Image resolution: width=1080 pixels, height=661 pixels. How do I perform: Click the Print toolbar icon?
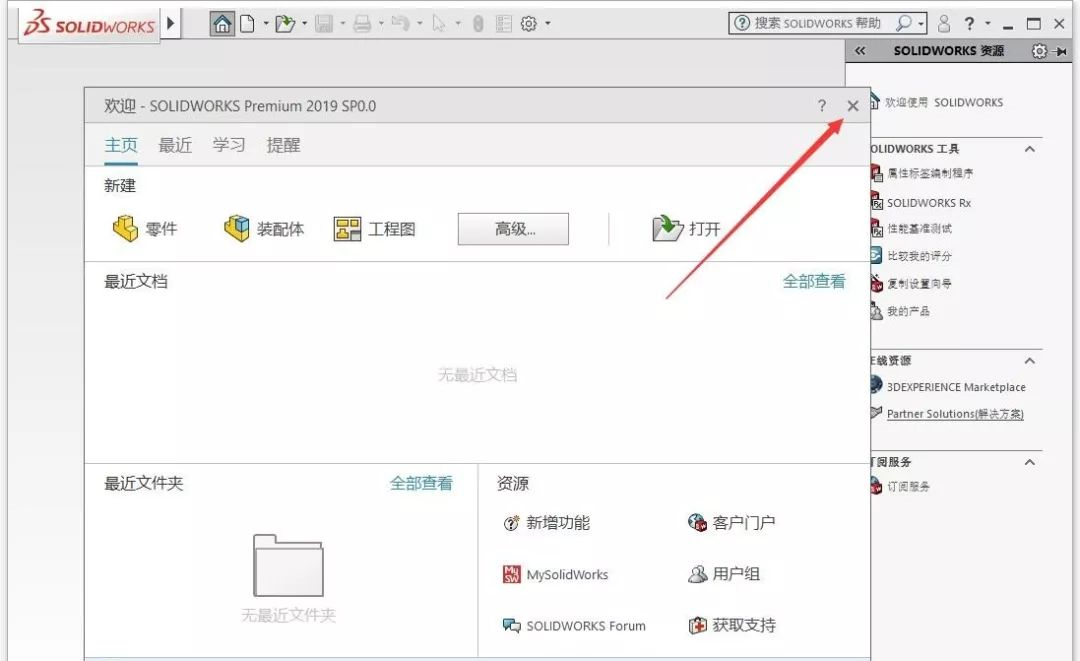click(362, 24)
